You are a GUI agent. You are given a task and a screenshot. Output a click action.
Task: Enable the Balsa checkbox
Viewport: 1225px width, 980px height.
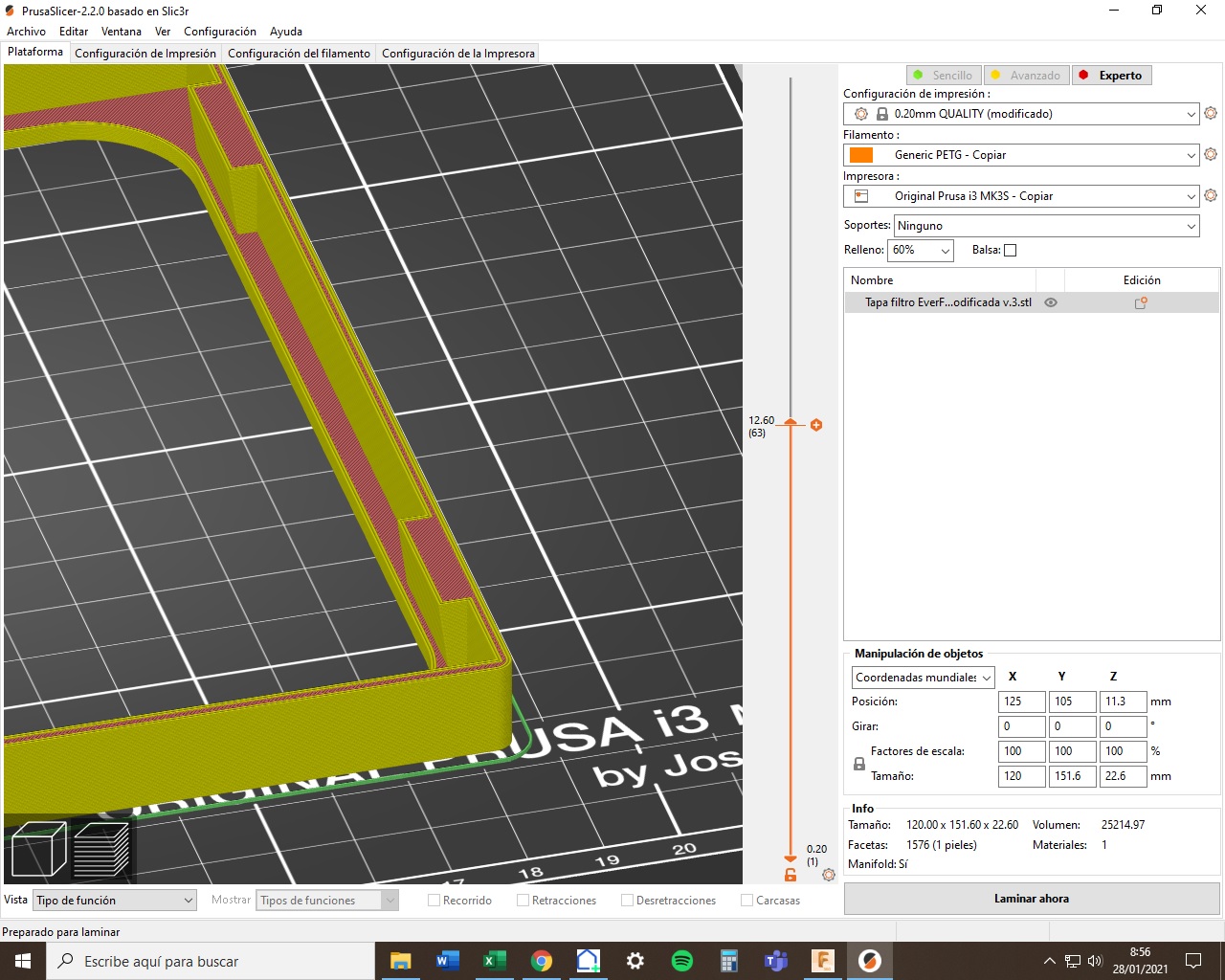tap(1010, 251)
